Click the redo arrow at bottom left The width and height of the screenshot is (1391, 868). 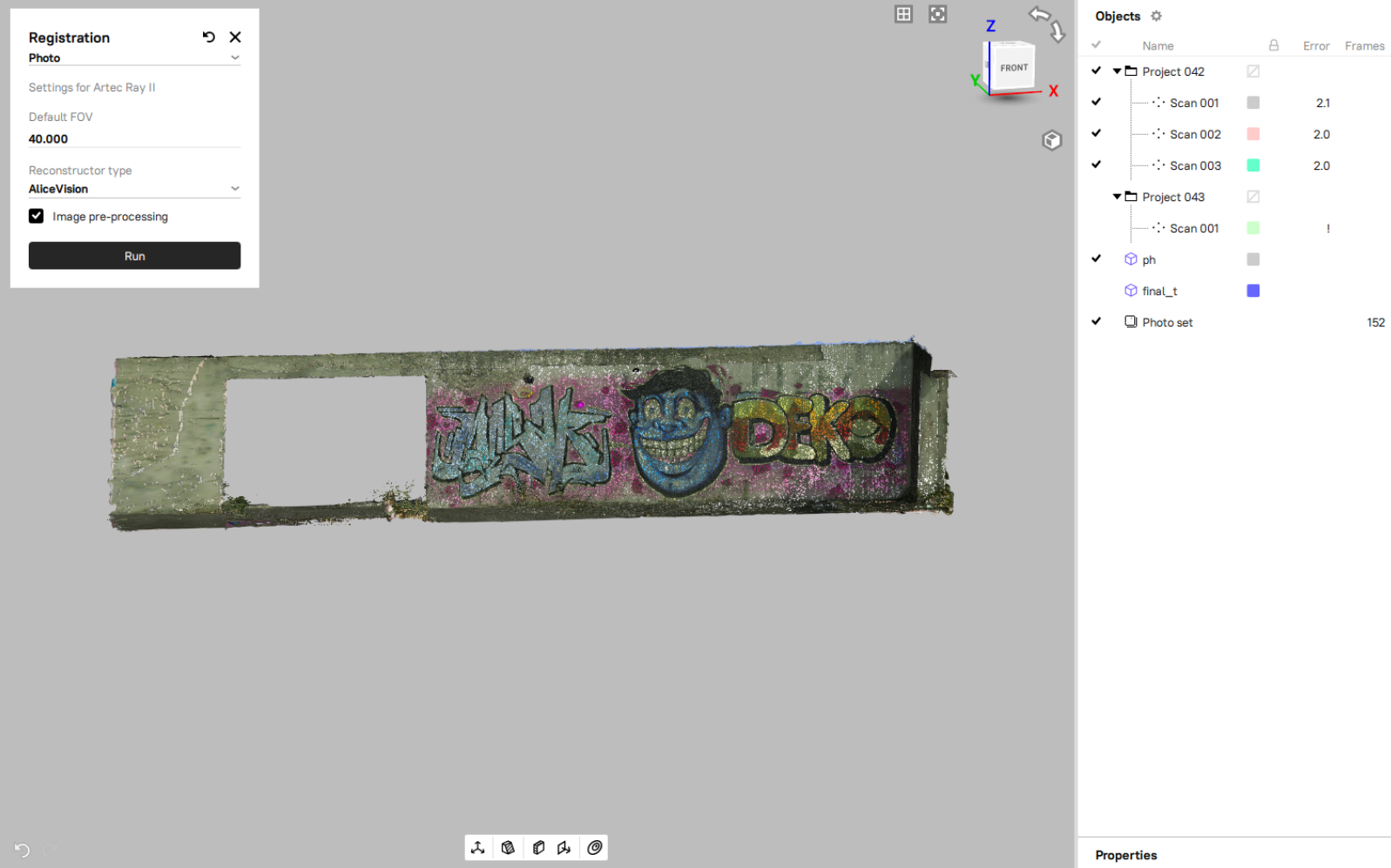click(x=51, y=850)
